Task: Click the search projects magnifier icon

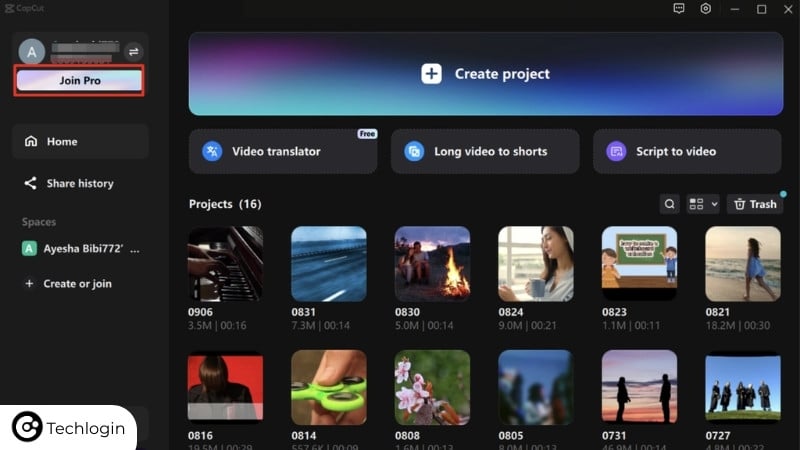Action: (x=670, y=204)
